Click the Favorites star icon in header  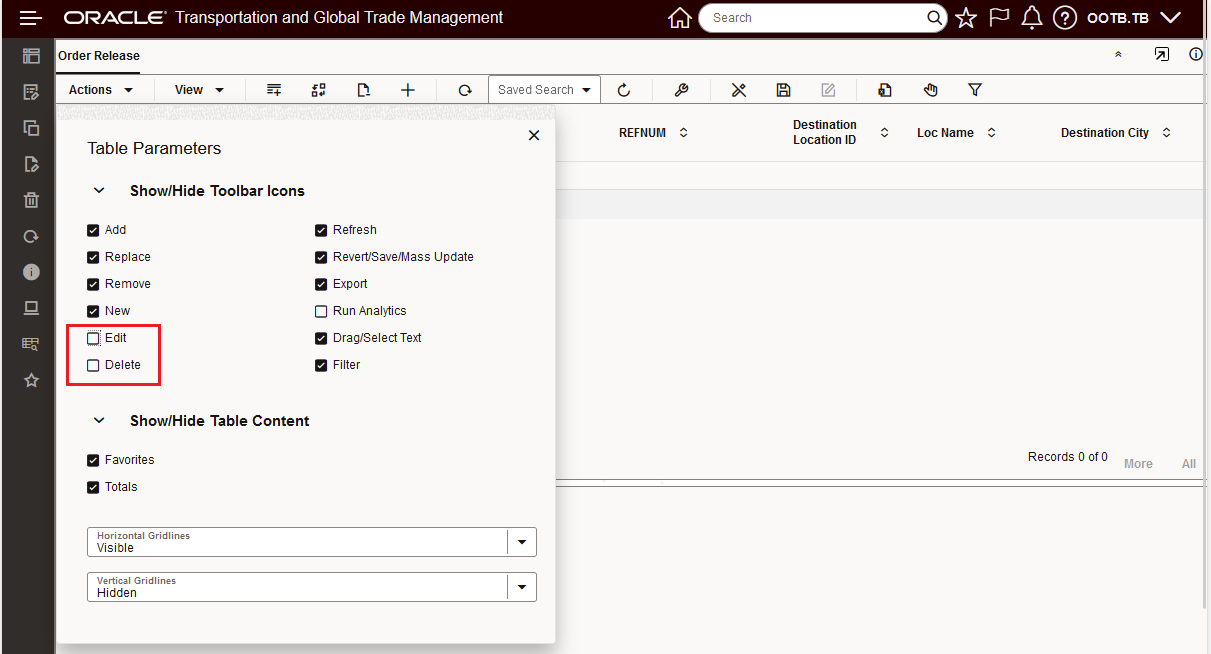966,18
